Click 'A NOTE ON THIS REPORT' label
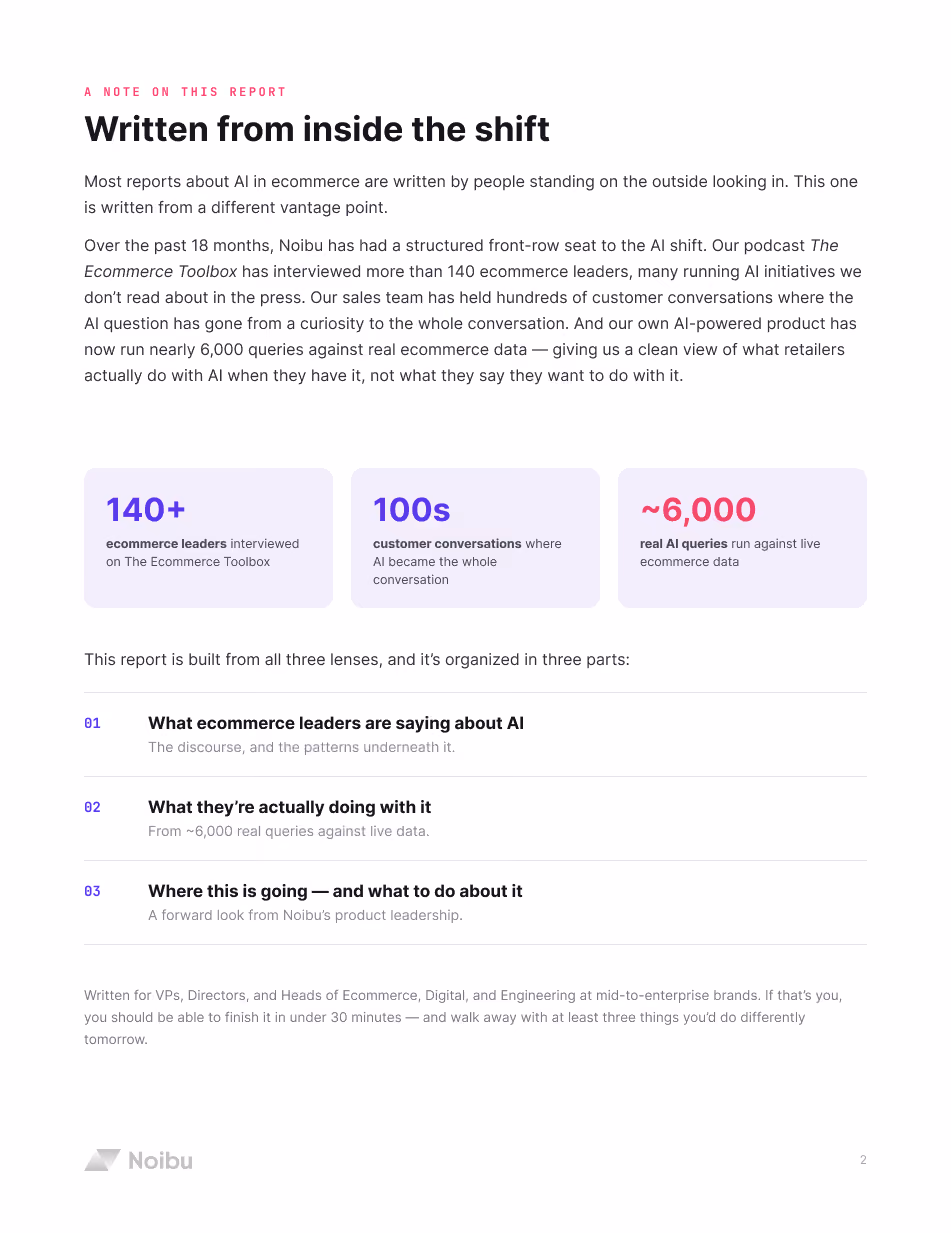The image size is (951, 1233). pos(185,92)
